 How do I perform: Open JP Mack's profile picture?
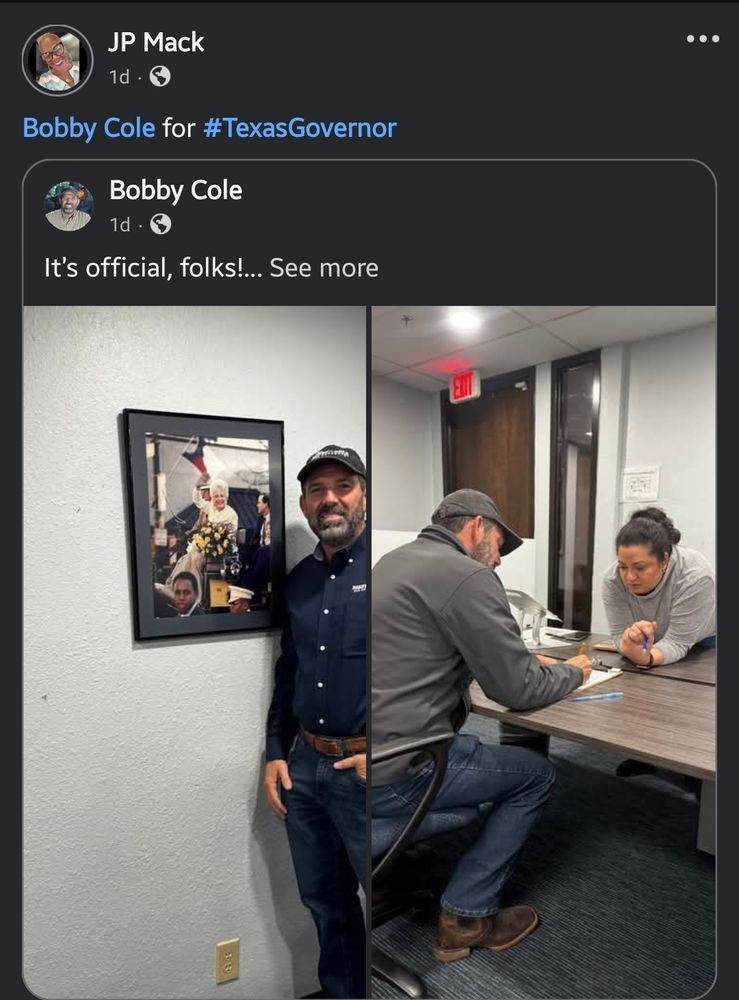tap(57, 60)
